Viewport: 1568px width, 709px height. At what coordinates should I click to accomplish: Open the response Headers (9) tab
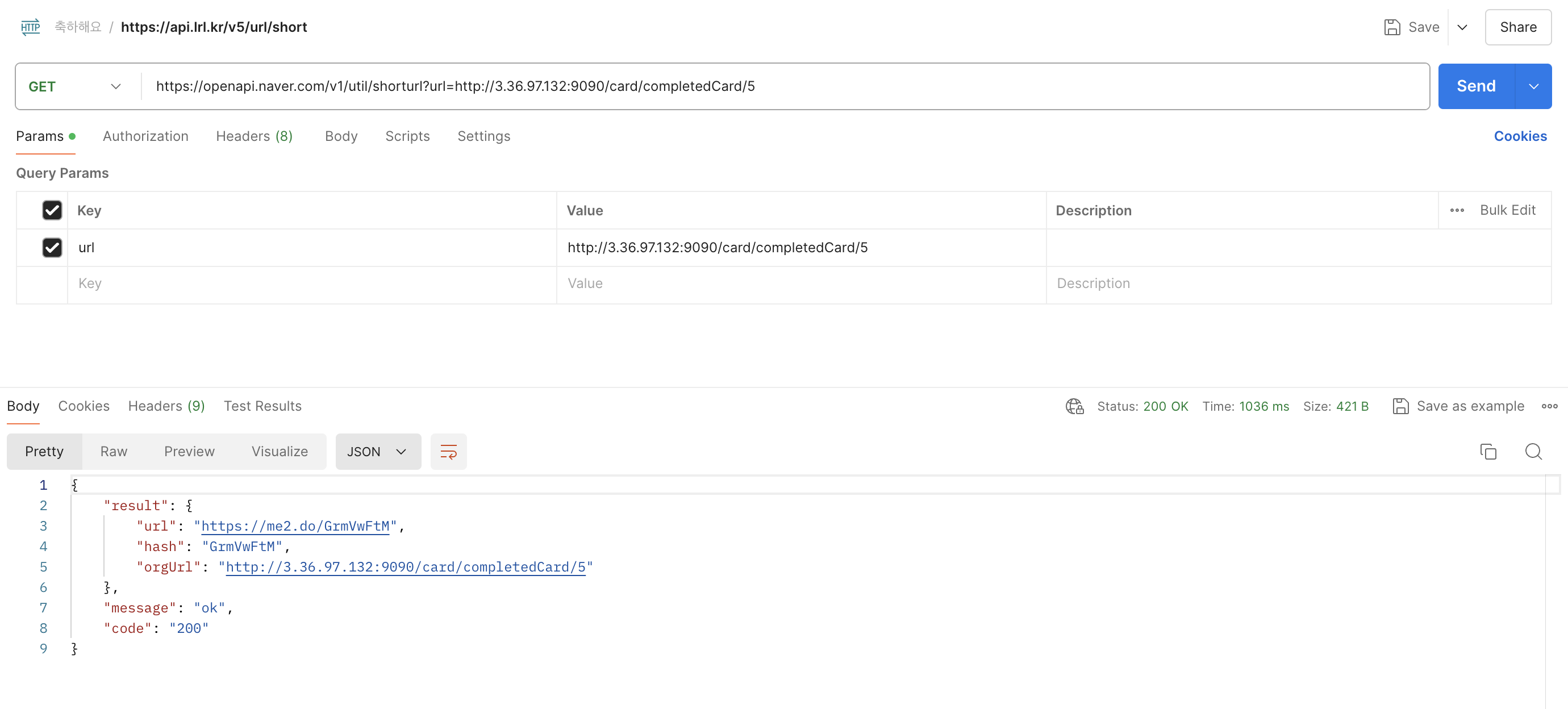tap(166, 406)
